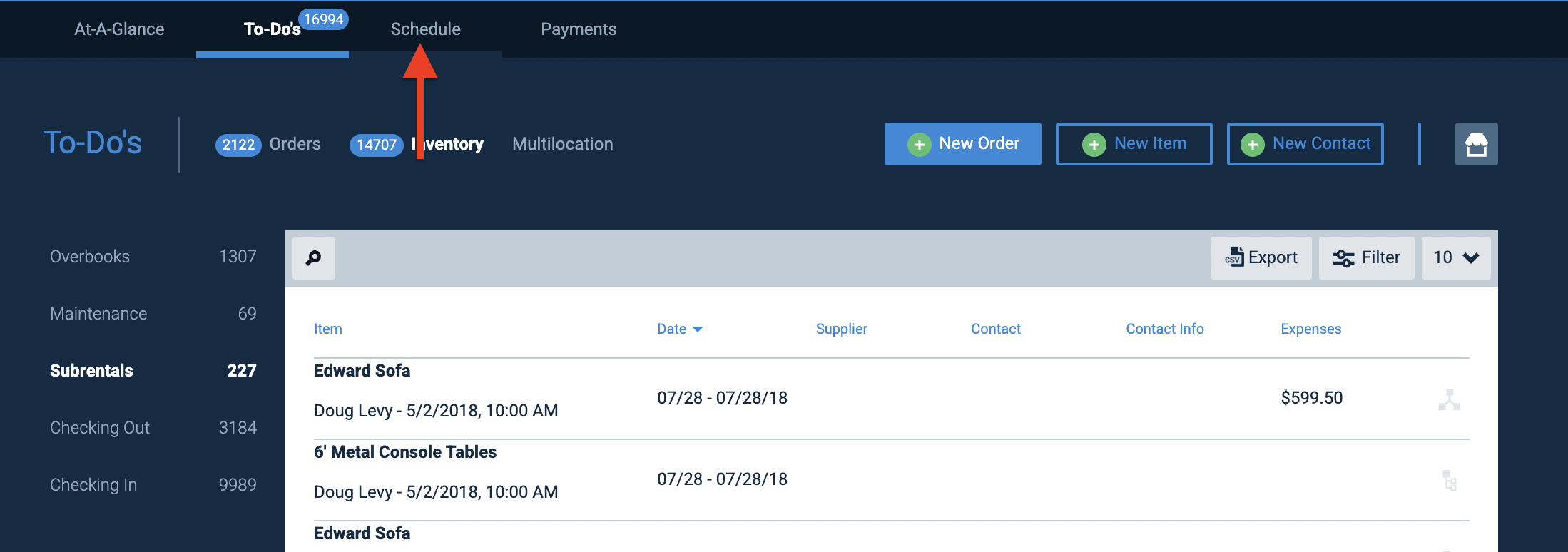Click the 6' Metal Console Tables item
The image size is (1568, 552).
point(405,452)
